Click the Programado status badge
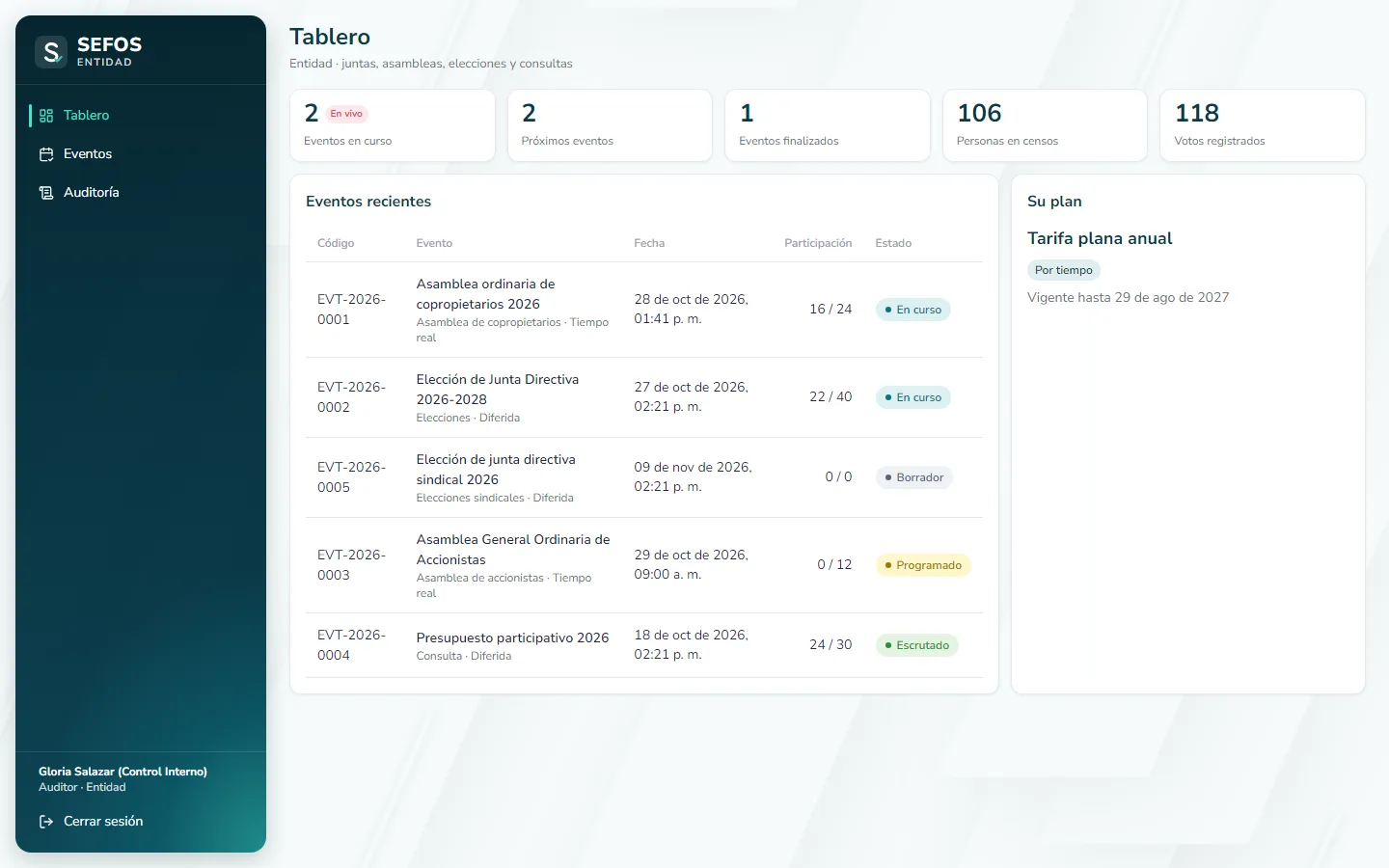The image size is (1389, 868). [923, 565]
